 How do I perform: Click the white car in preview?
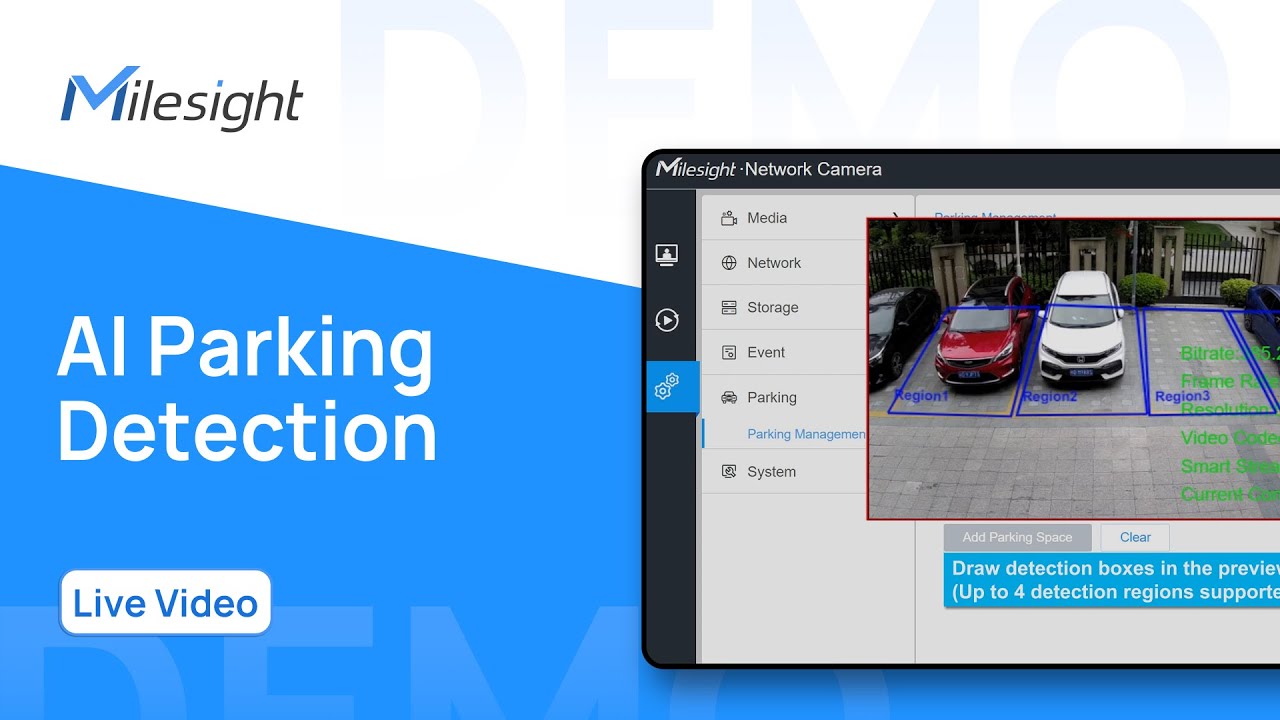pyautogui.click(x=1081, y=325)
